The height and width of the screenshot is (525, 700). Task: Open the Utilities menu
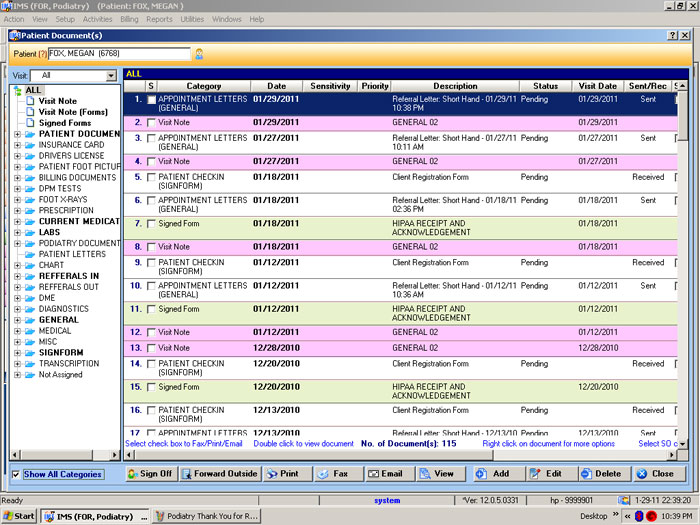pyautogui.click(x=192, y=19)
